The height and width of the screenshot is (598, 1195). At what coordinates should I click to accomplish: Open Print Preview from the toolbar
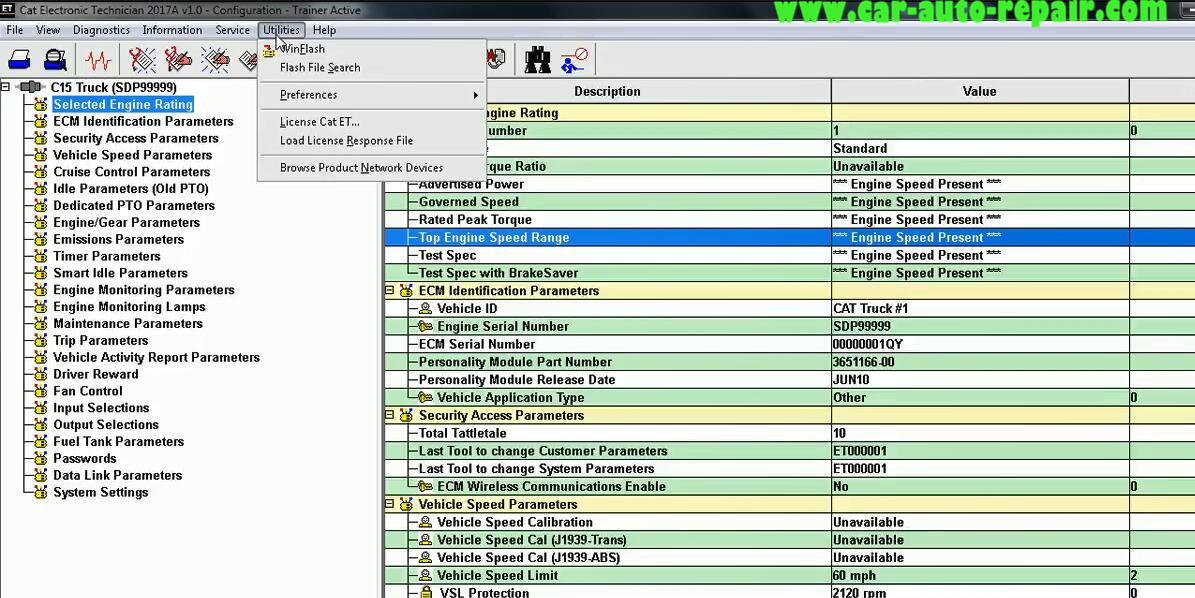tap(55, 59)
